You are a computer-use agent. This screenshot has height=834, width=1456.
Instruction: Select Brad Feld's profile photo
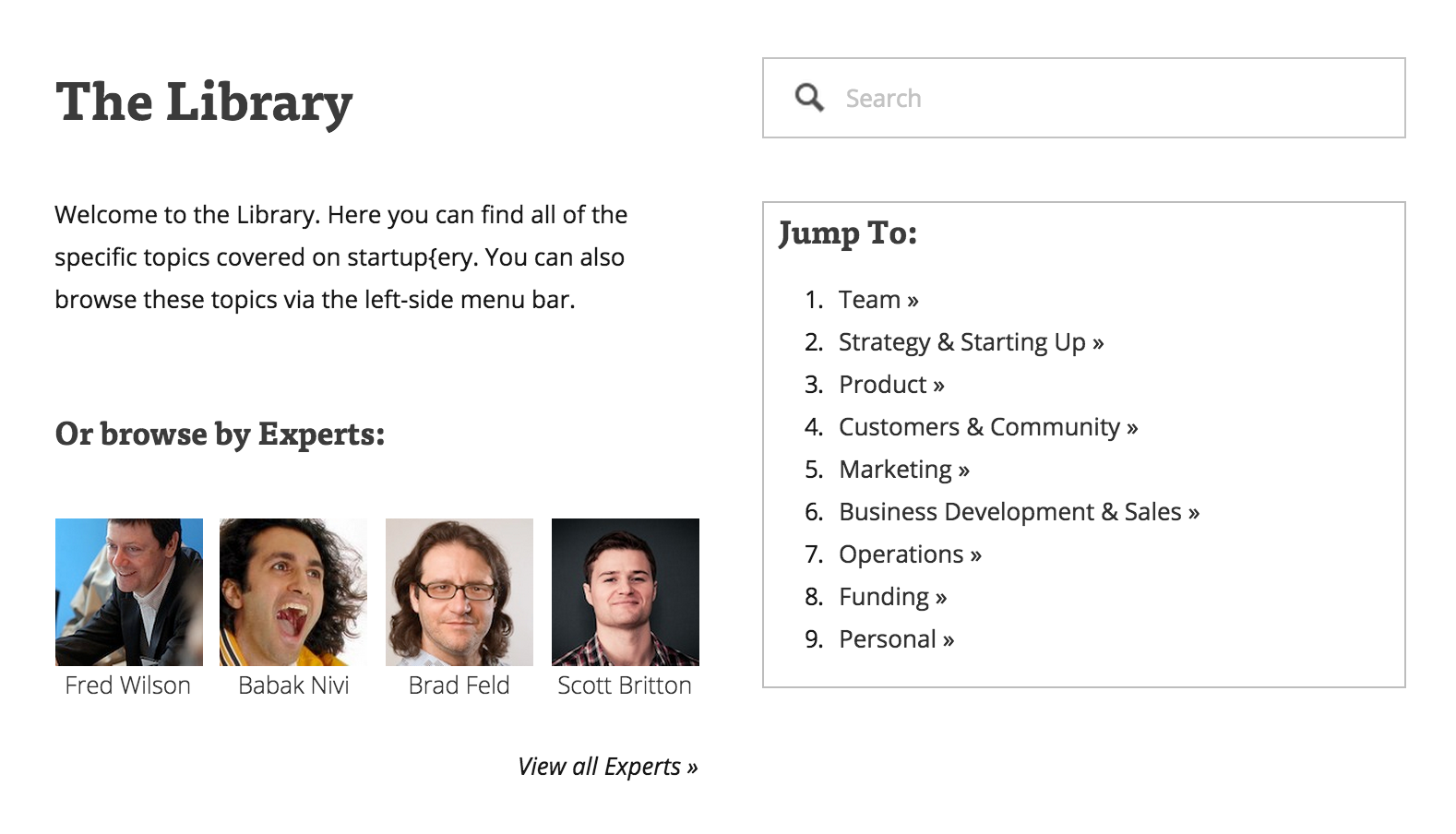pos(459,590)
